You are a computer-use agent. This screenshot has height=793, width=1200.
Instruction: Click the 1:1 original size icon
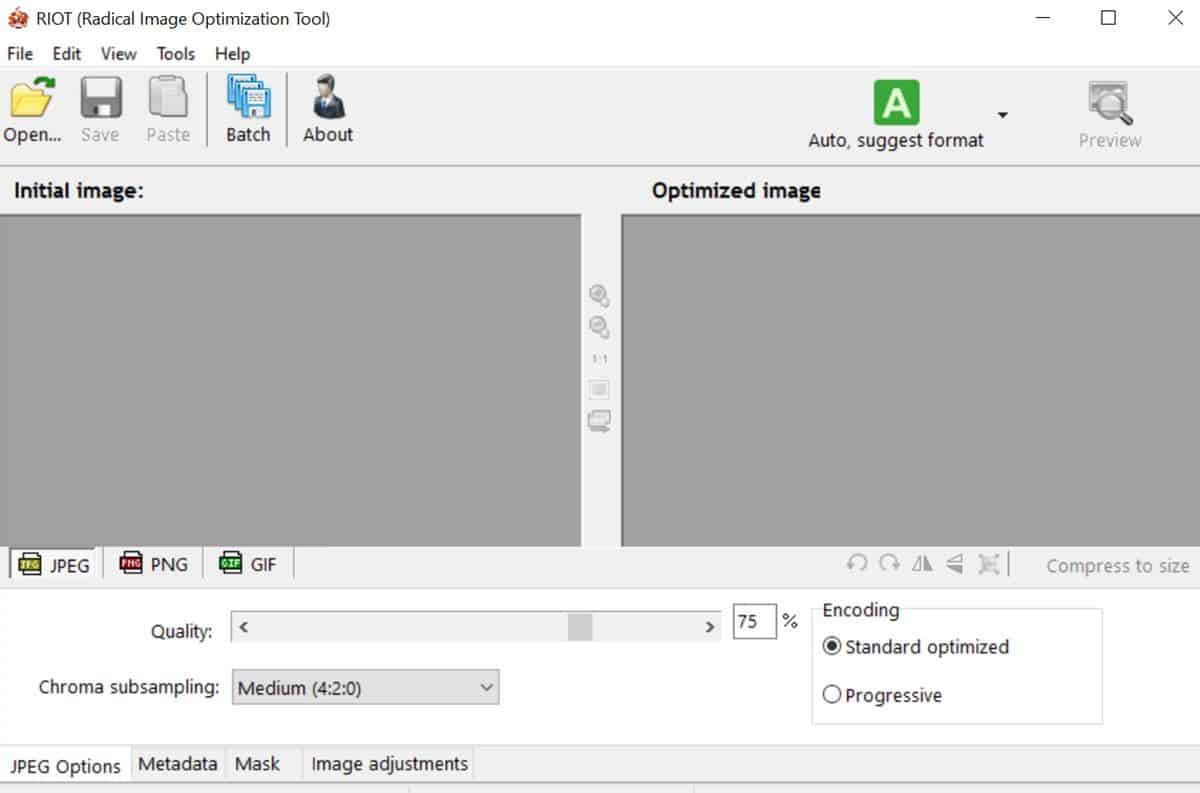[x=599, y=358]
